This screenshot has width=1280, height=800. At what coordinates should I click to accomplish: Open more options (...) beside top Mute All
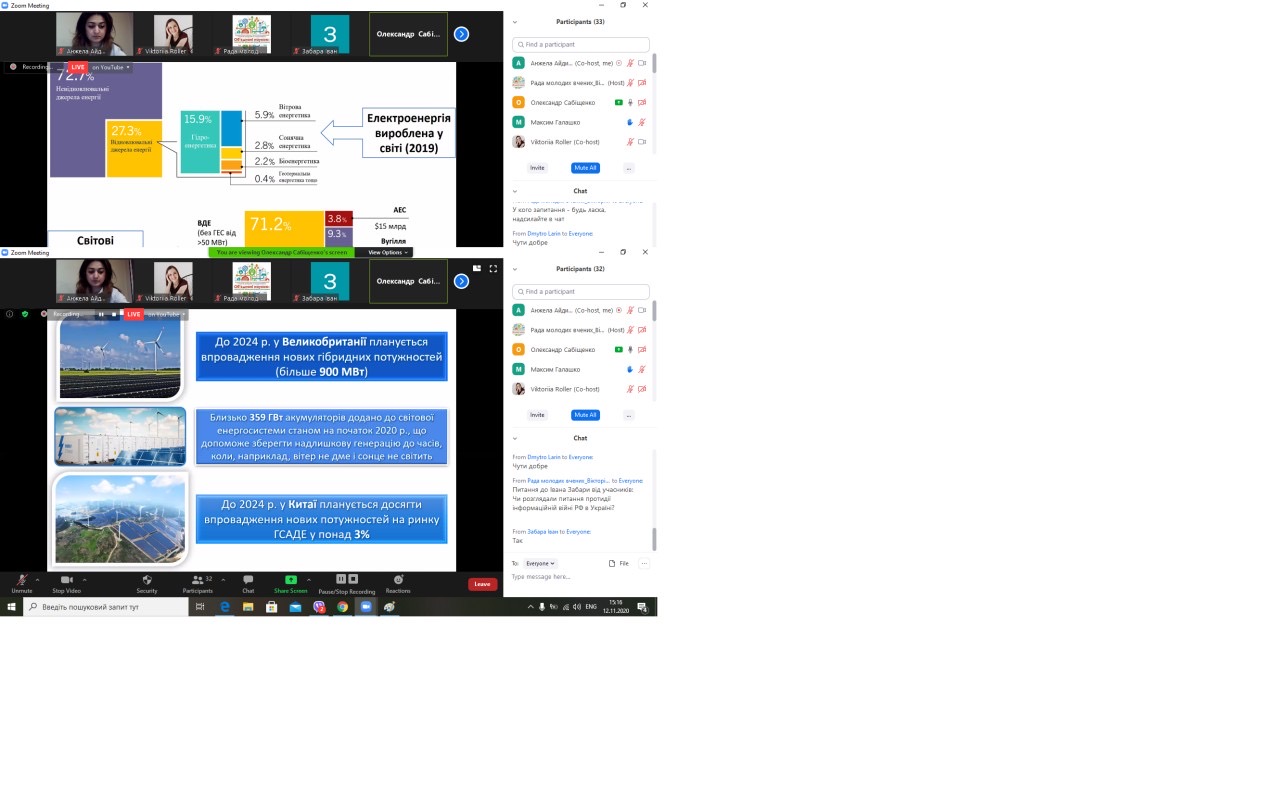(628, 168)
